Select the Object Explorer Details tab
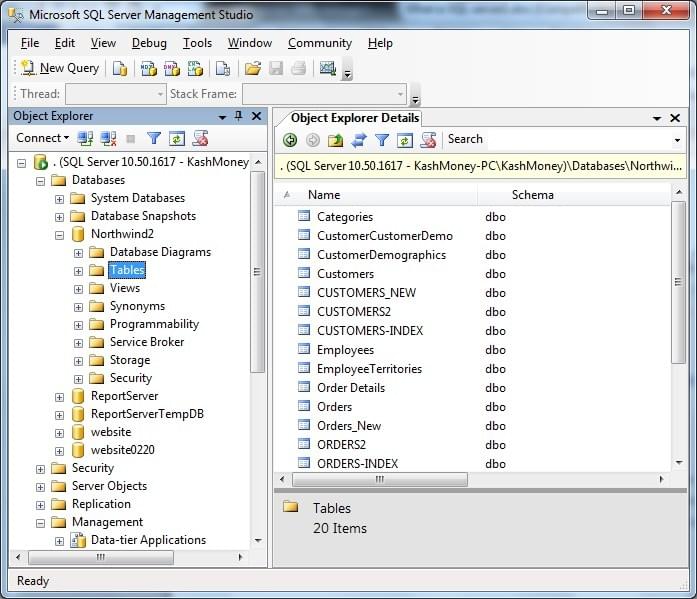Screen dimensions: 697x599 (355, 118)
